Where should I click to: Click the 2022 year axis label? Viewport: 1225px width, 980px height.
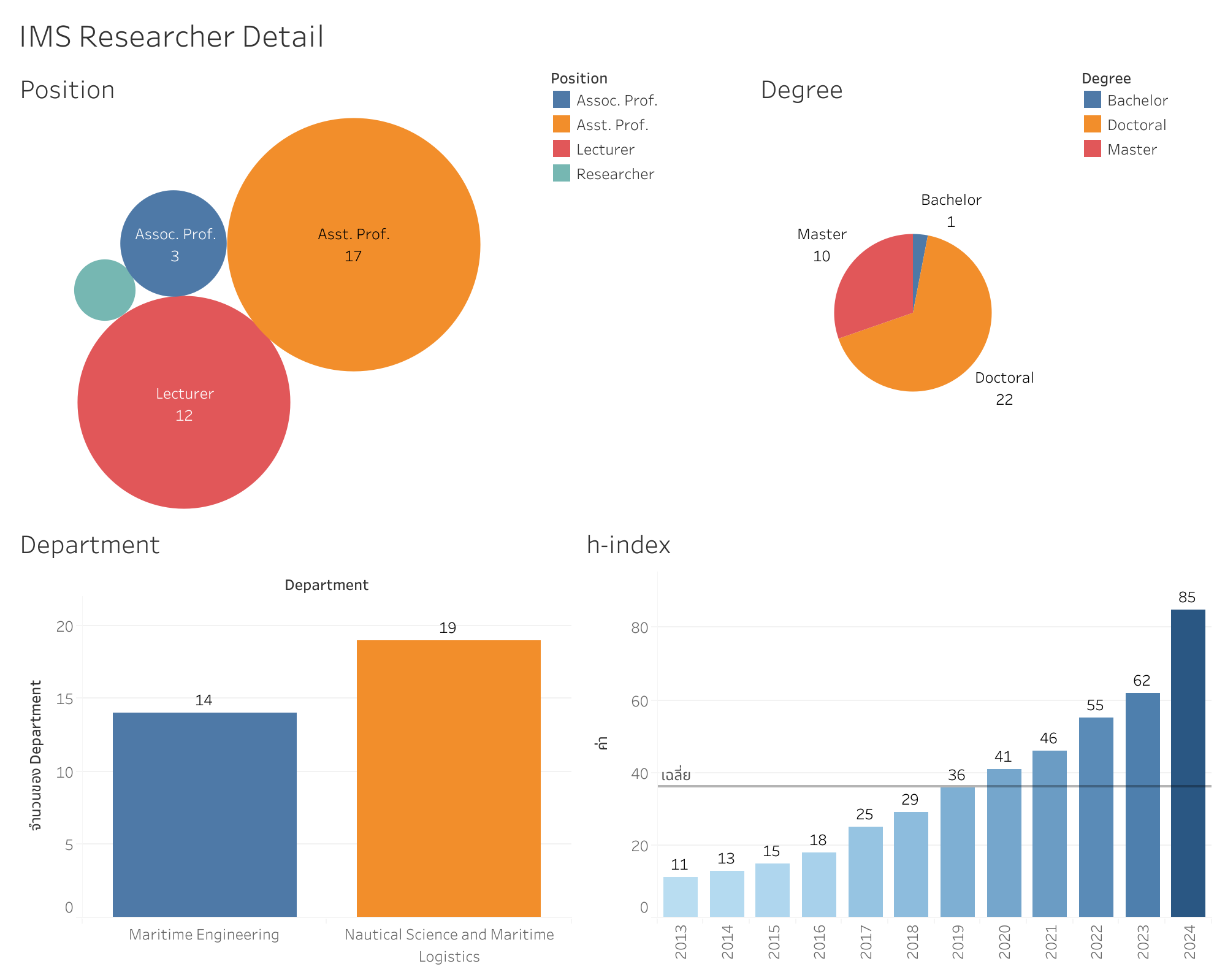coord(1096,942)
